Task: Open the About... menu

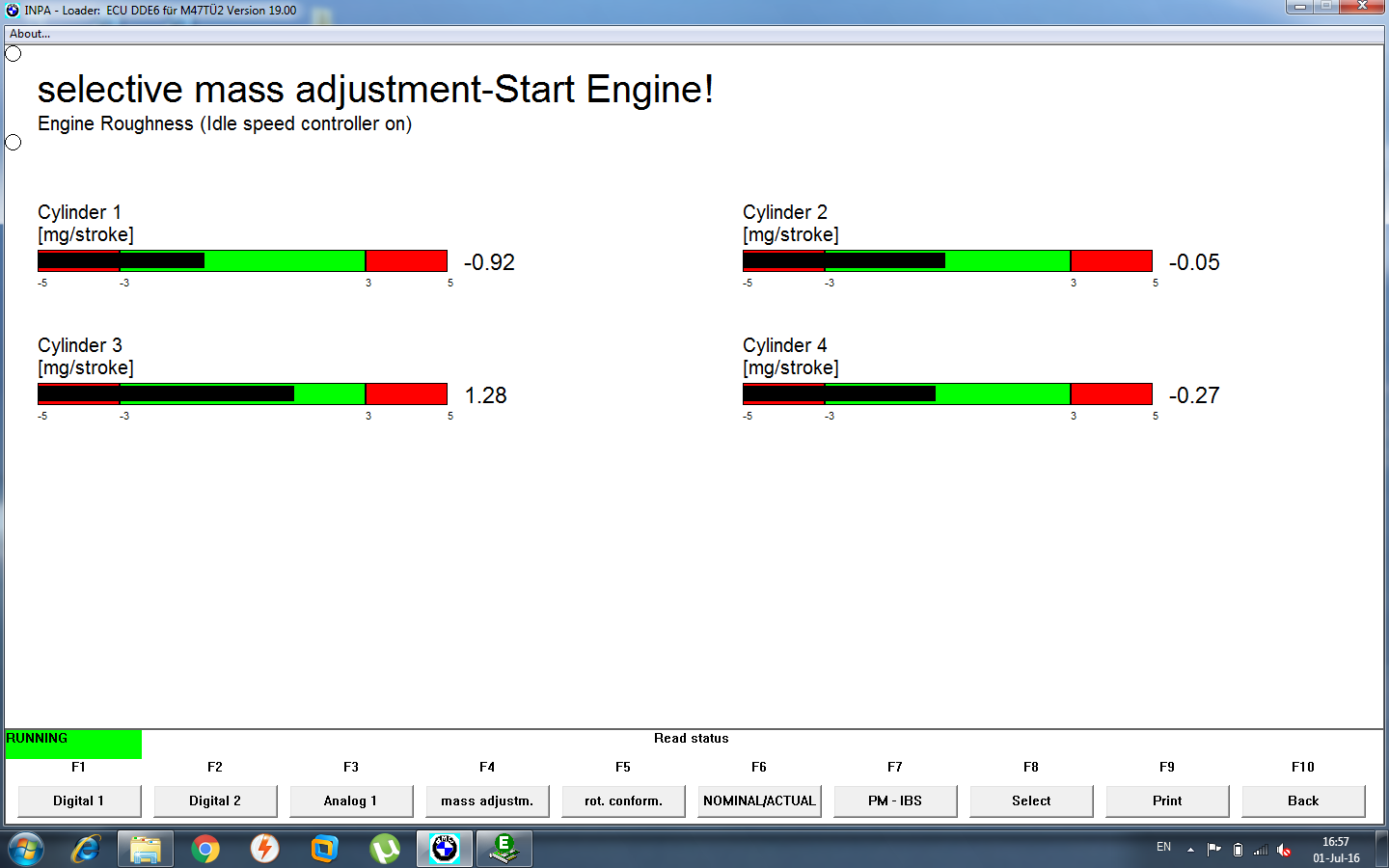Action: click(x=30, y=34)
